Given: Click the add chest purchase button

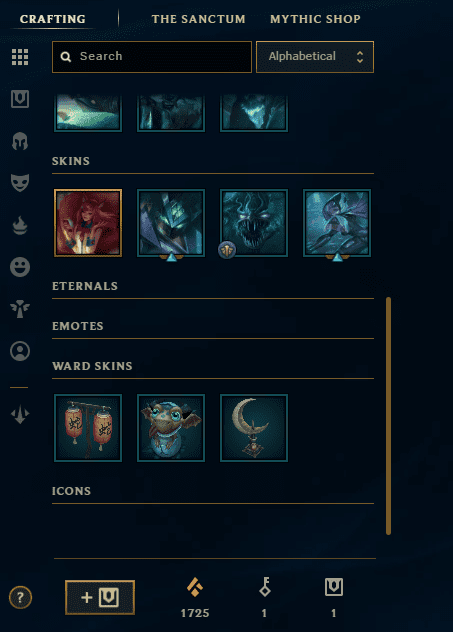Looking at the screenshot, I should point(100,597).
